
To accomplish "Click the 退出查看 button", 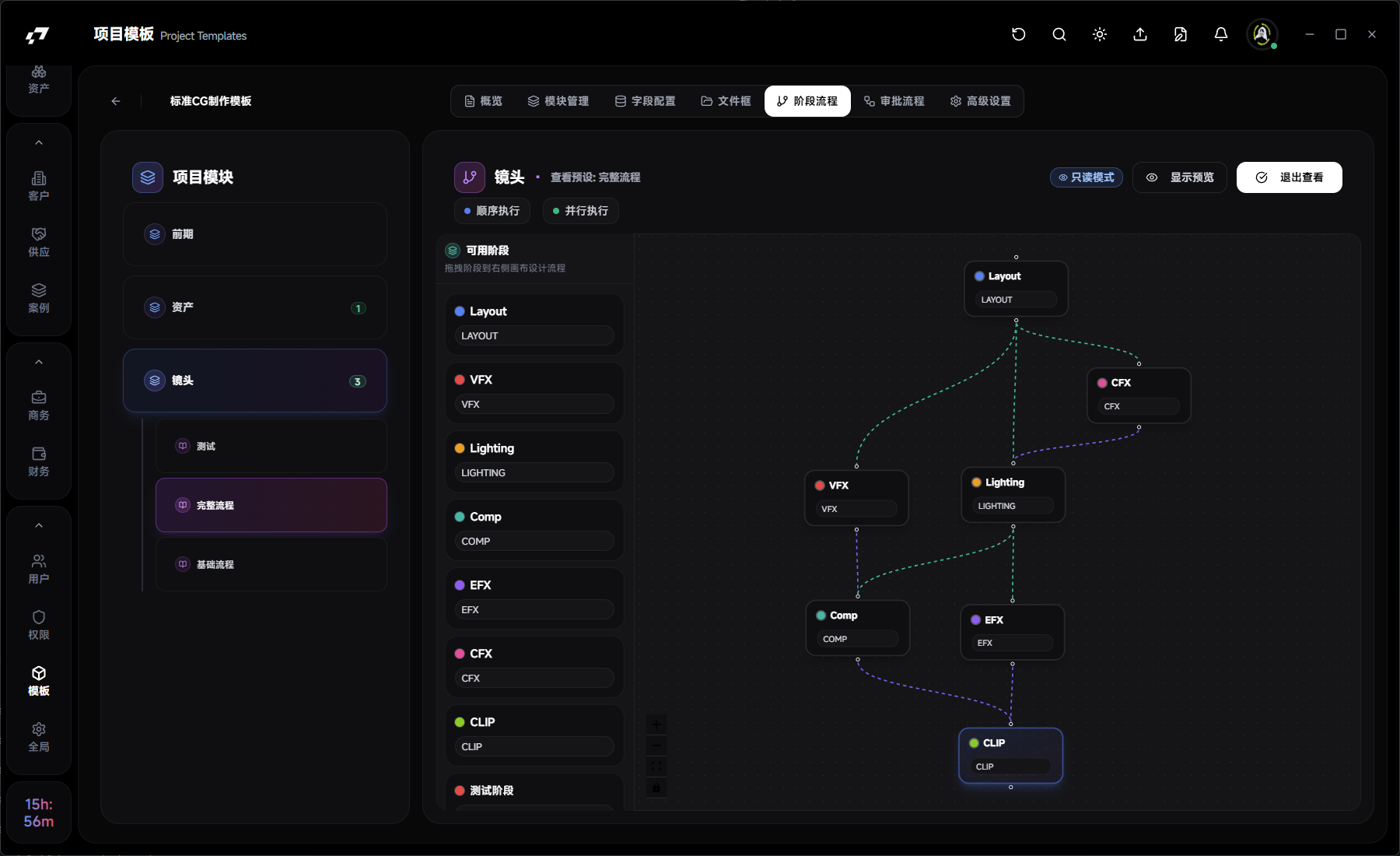I will pos(1289,177).
